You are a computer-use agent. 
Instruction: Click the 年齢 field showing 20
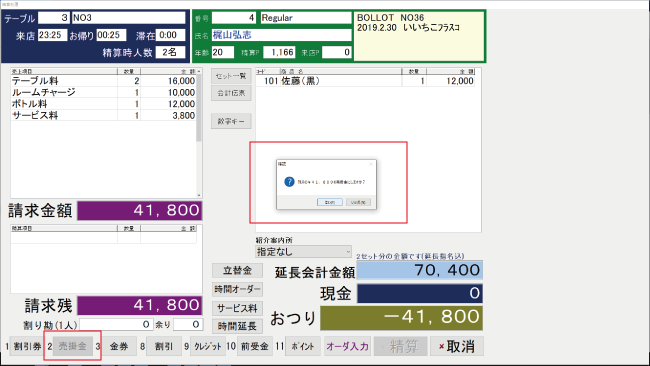(x=223, y=52)
